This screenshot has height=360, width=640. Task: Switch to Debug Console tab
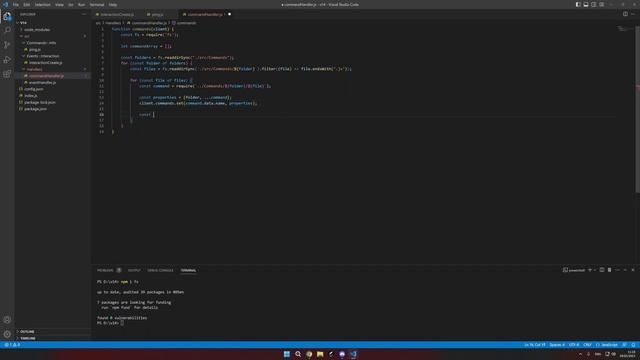click(x=160, y=270)
